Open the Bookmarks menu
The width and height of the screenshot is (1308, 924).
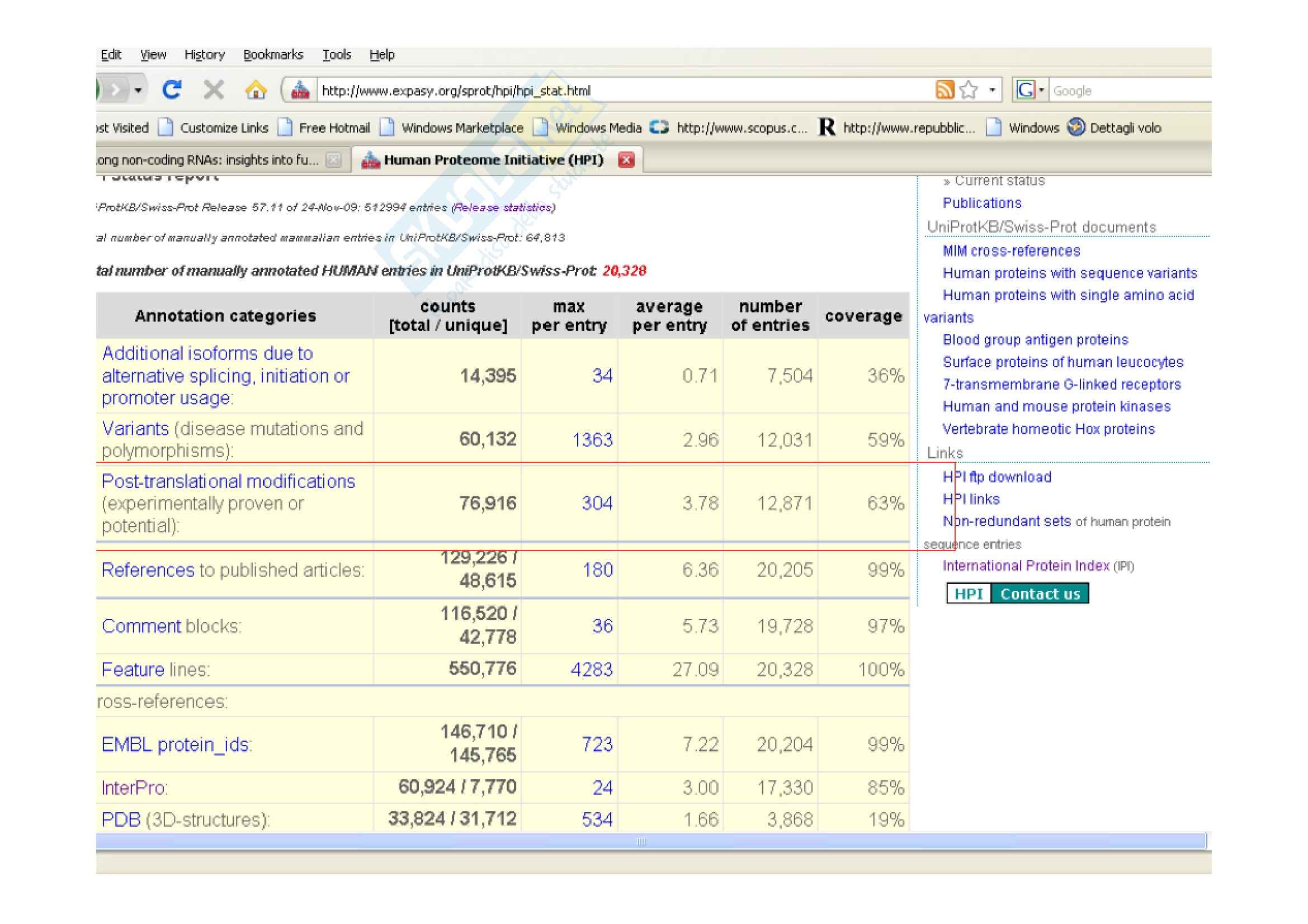click(x=273, y=55)
